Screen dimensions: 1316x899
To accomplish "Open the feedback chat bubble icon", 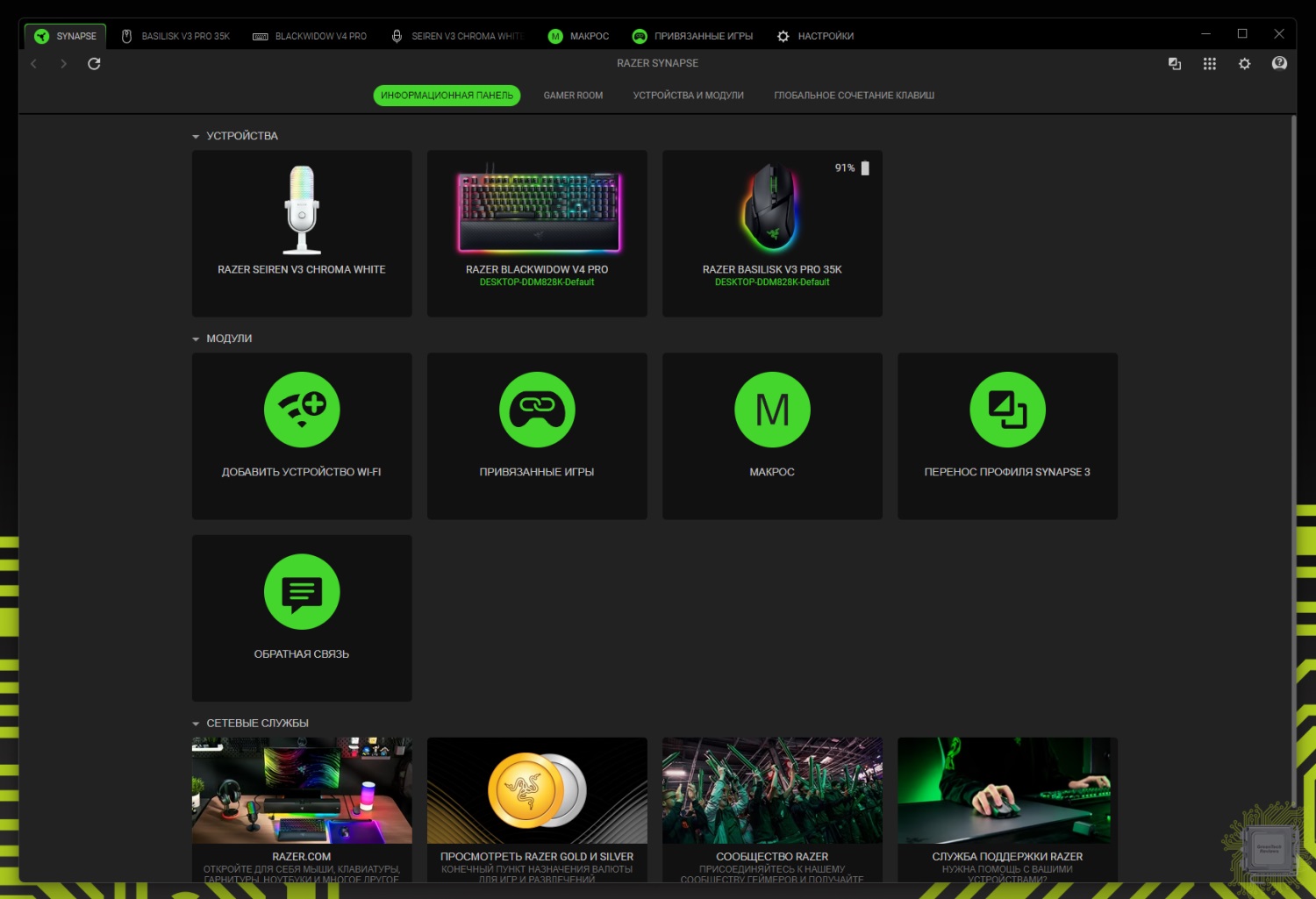I will coord(302,592).
